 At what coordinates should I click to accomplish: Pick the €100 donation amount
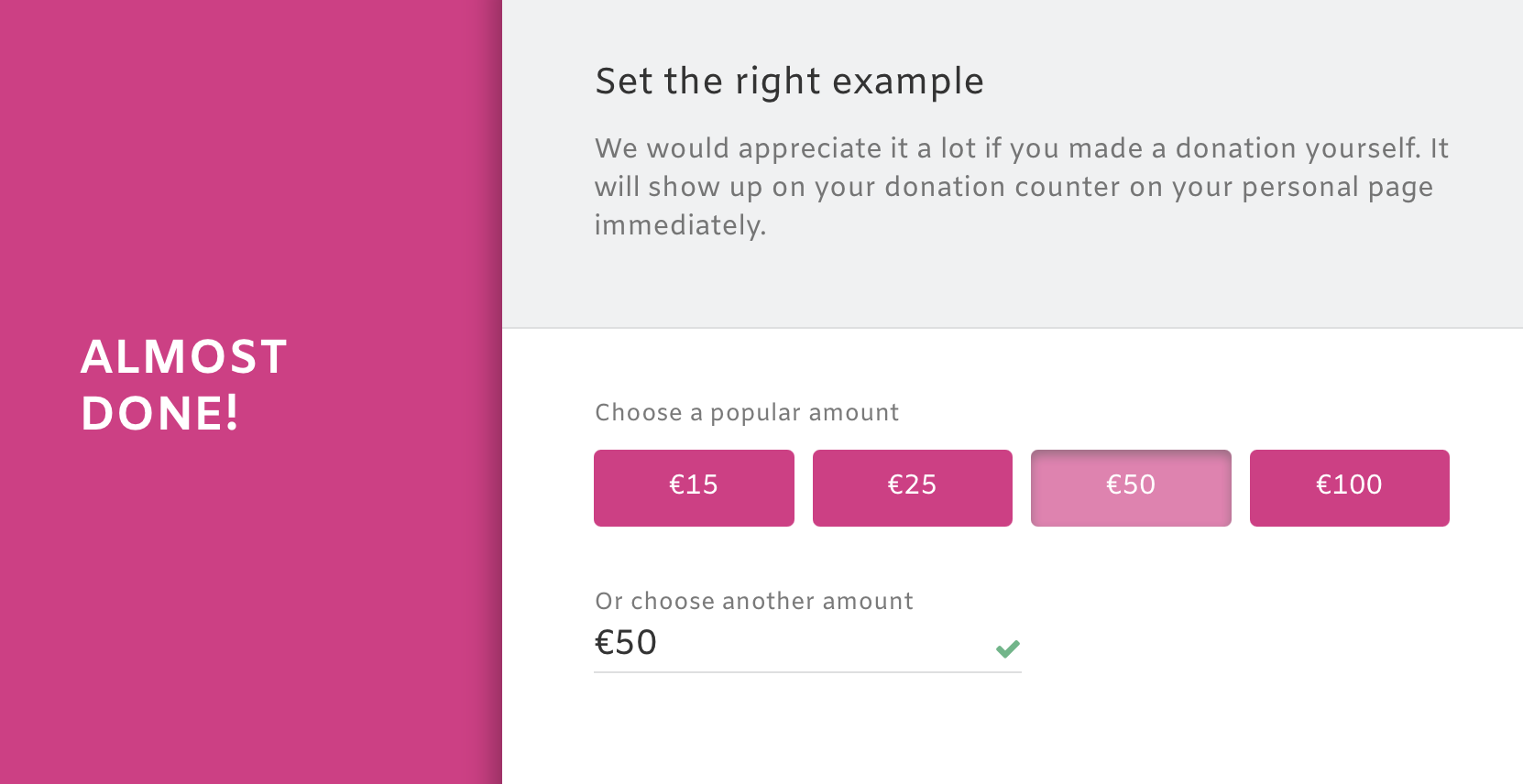coord(1349,487)
